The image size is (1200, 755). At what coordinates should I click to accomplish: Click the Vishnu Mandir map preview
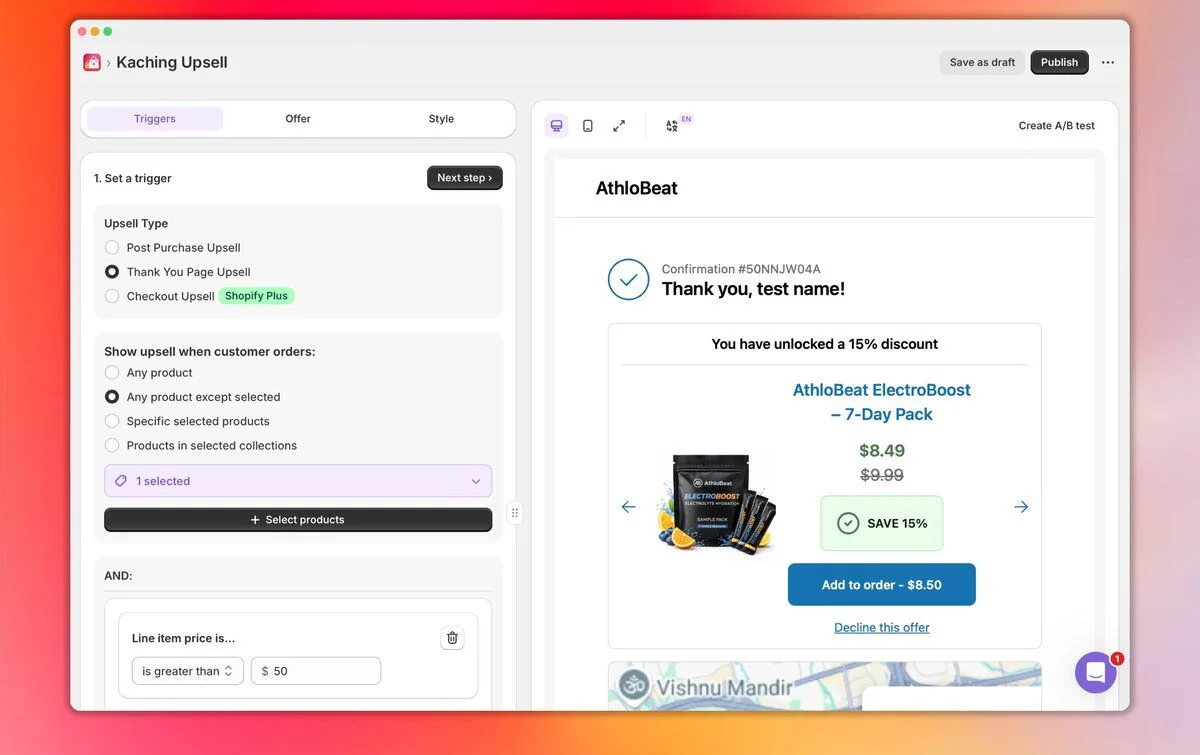click(x=825, y=686)
